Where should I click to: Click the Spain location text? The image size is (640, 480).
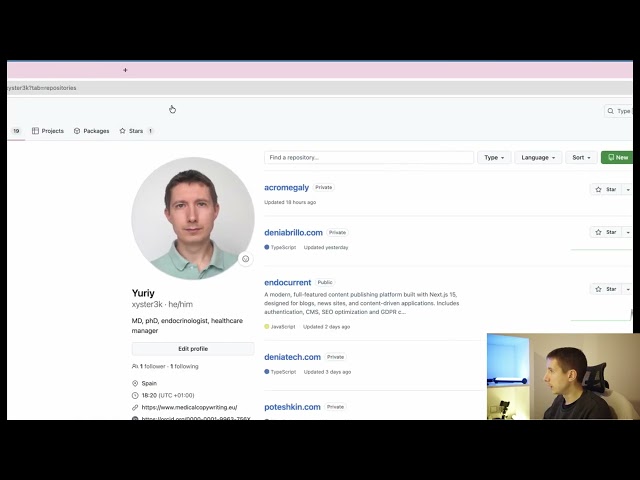149,383
